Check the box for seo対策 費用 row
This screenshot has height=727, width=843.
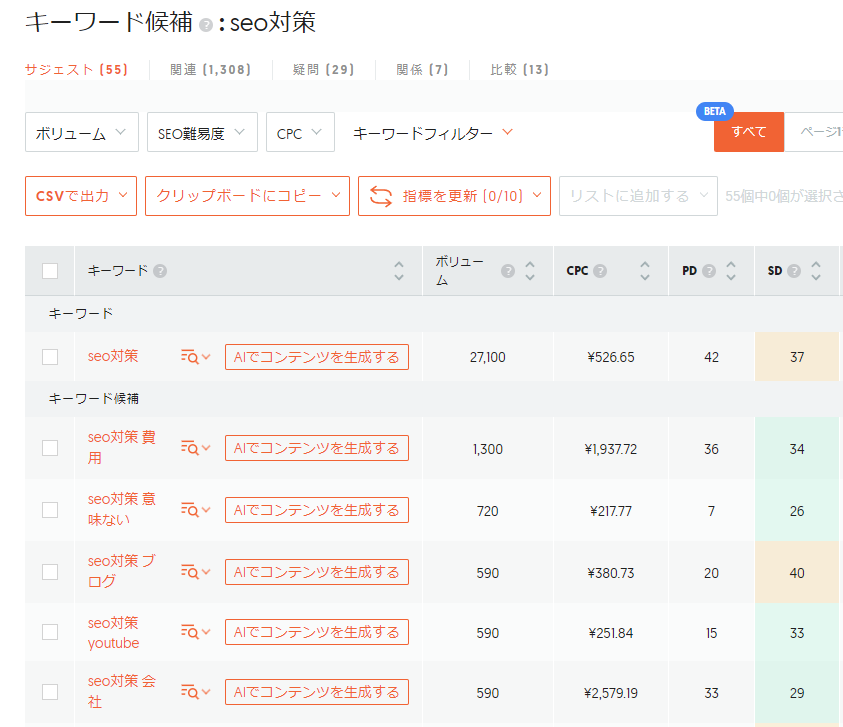50,448
